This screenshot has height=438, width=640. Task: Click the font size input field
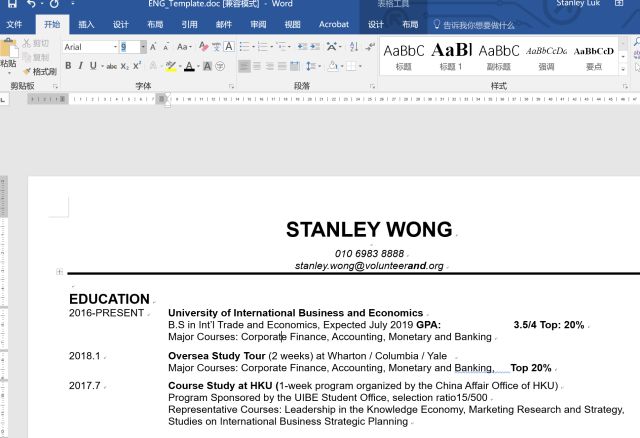[x=130, y=47]
